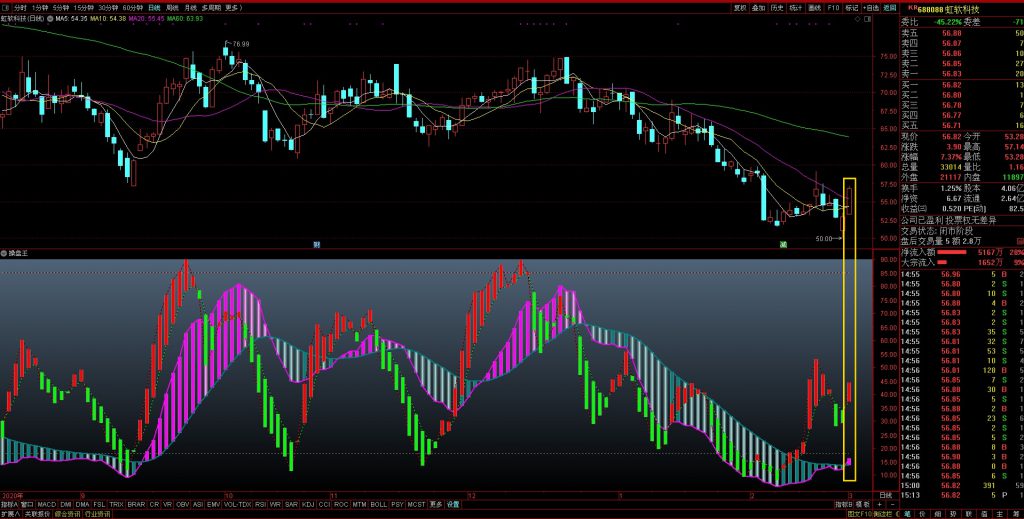Click the 设置 settings button in indicator bar
This screenshot has width=1024, height=519.
pos(453,504)
